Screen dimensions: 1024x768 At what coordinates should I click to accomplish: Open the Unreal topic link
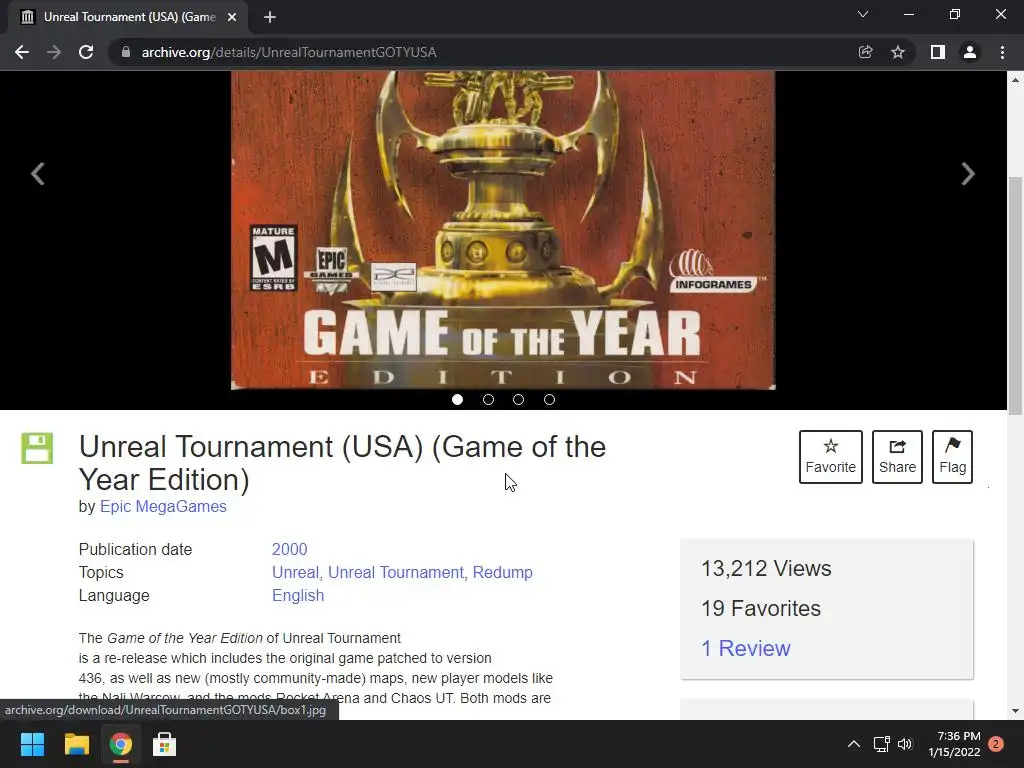295,572
